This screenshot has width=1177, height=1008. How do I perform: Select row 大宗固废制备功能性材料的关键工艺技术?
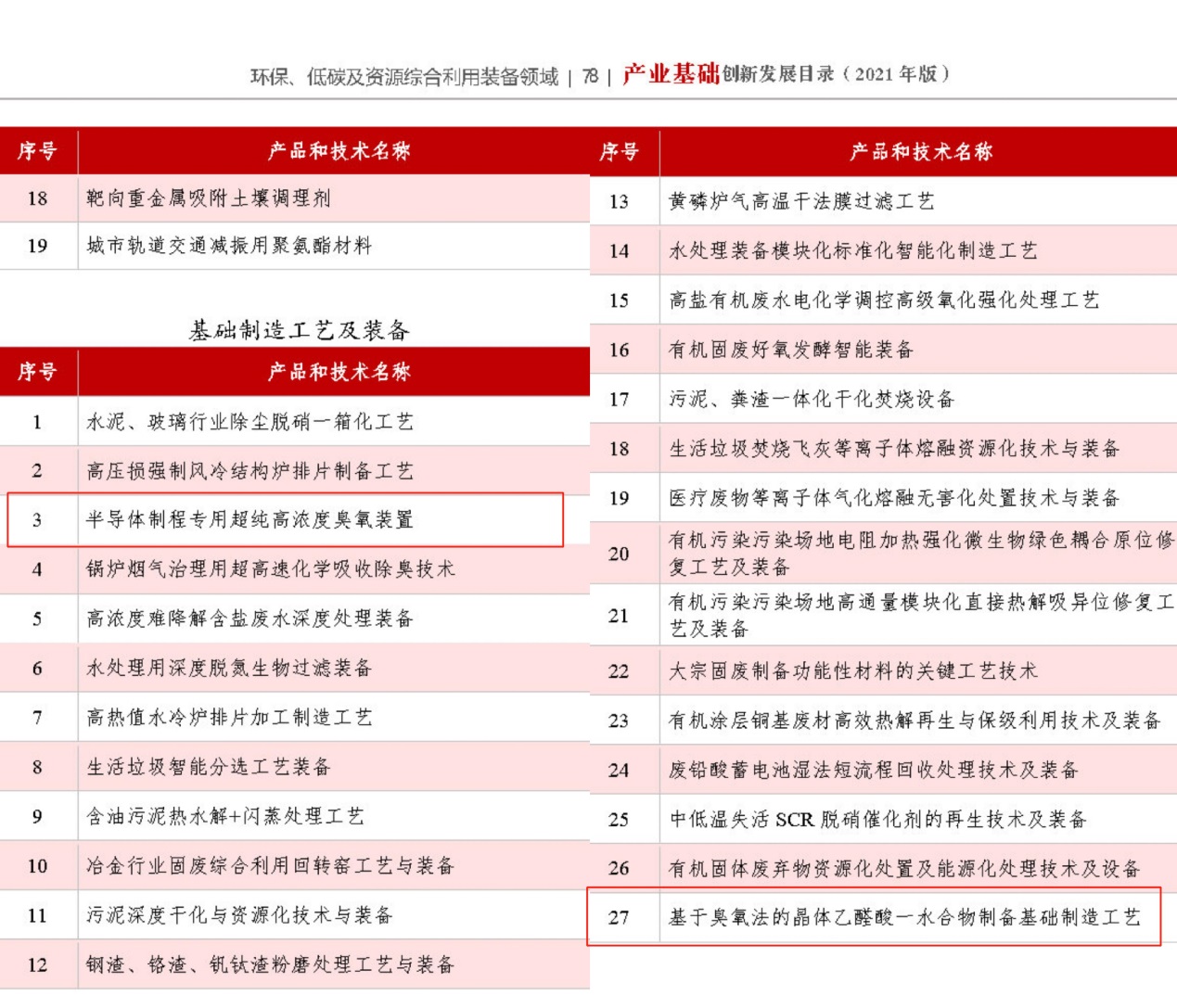click(852, 671)
